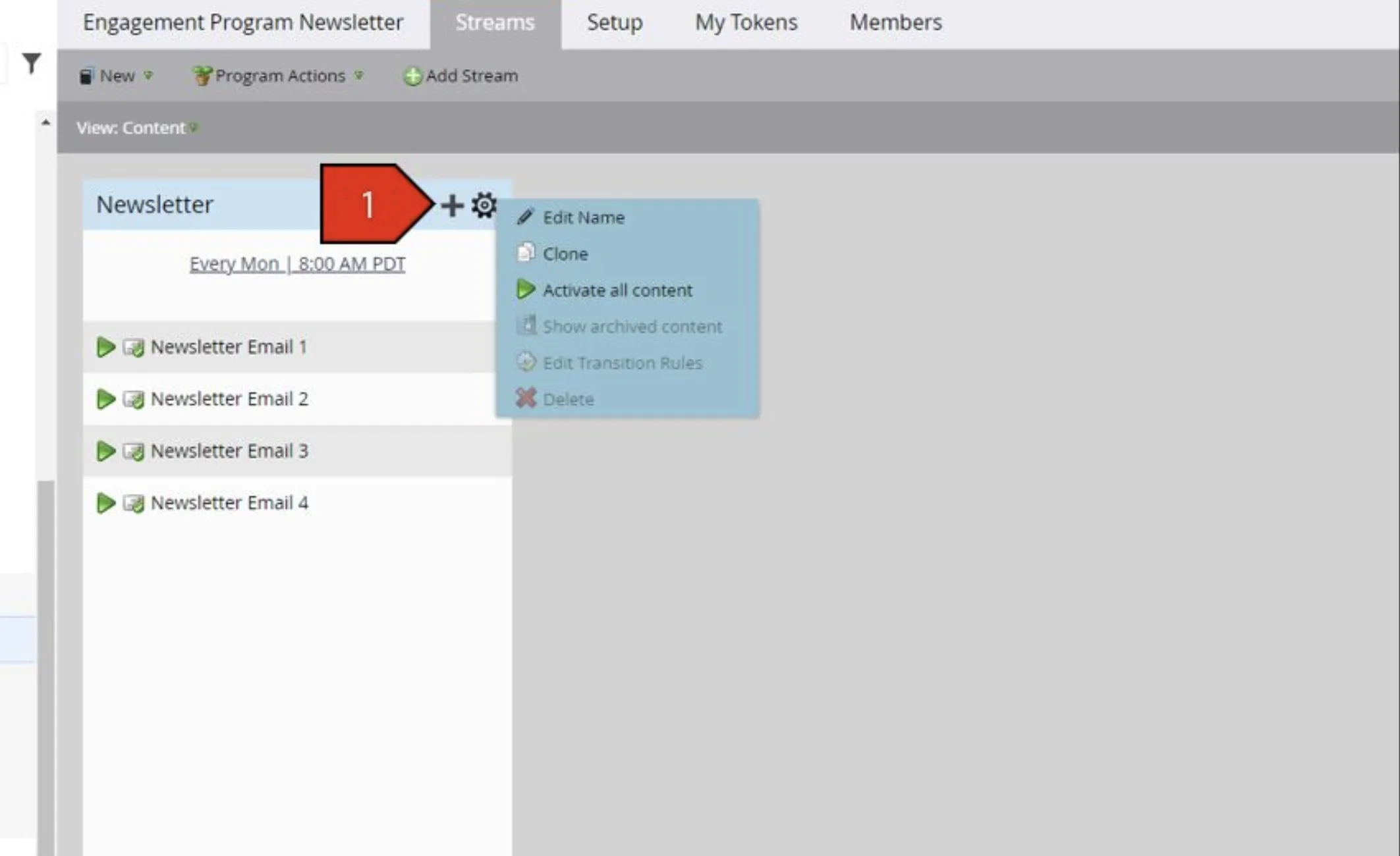Image resolution: width=1400 pixels, height=856 pixels.
Task: Click the green plus Add Stream icon
Action: pyautogui.click(x=412, y=76)
